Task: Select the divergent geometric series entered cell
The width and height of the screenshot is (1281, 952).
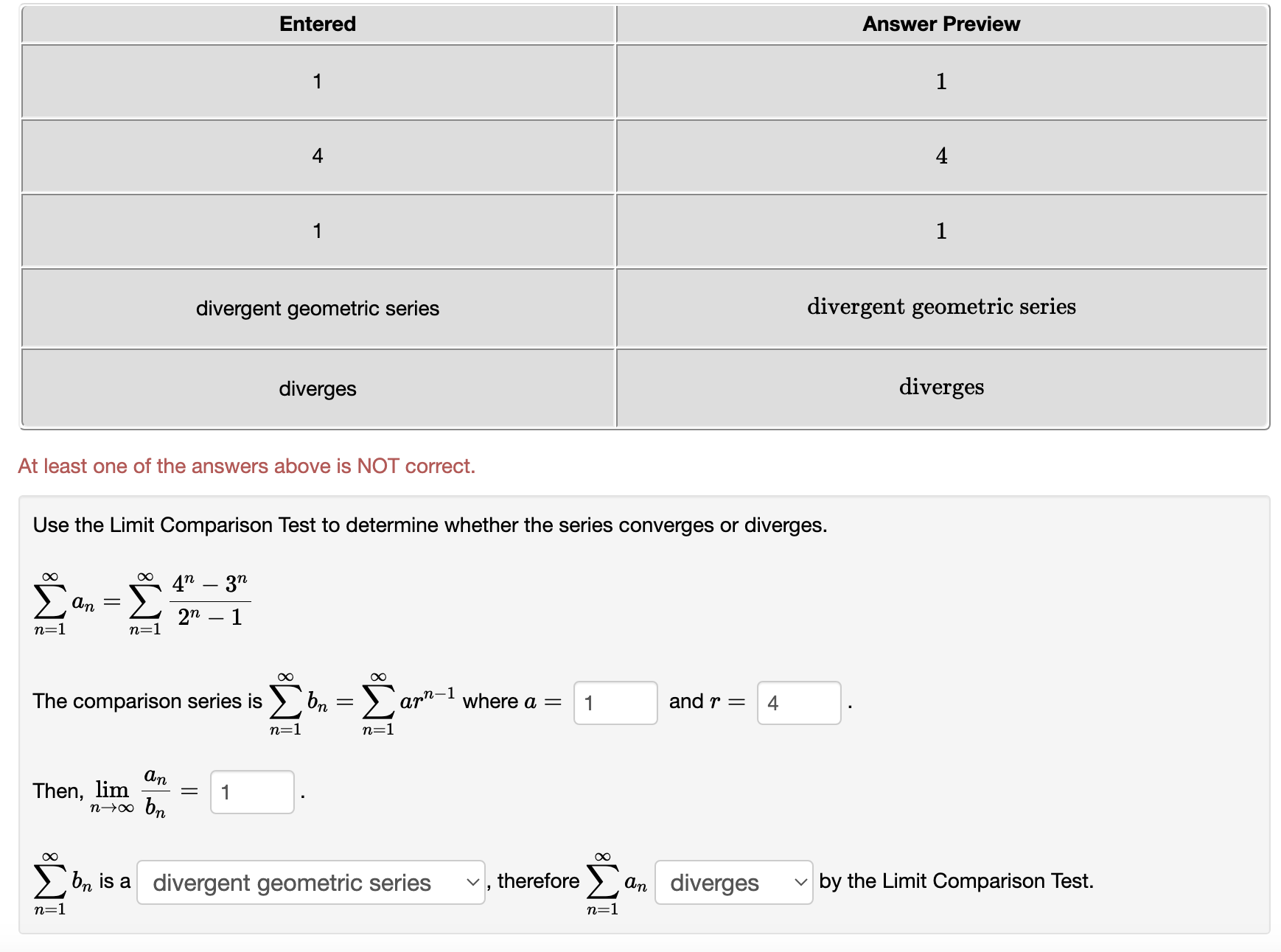Action: pyautogui.click(x=317, y=308)
